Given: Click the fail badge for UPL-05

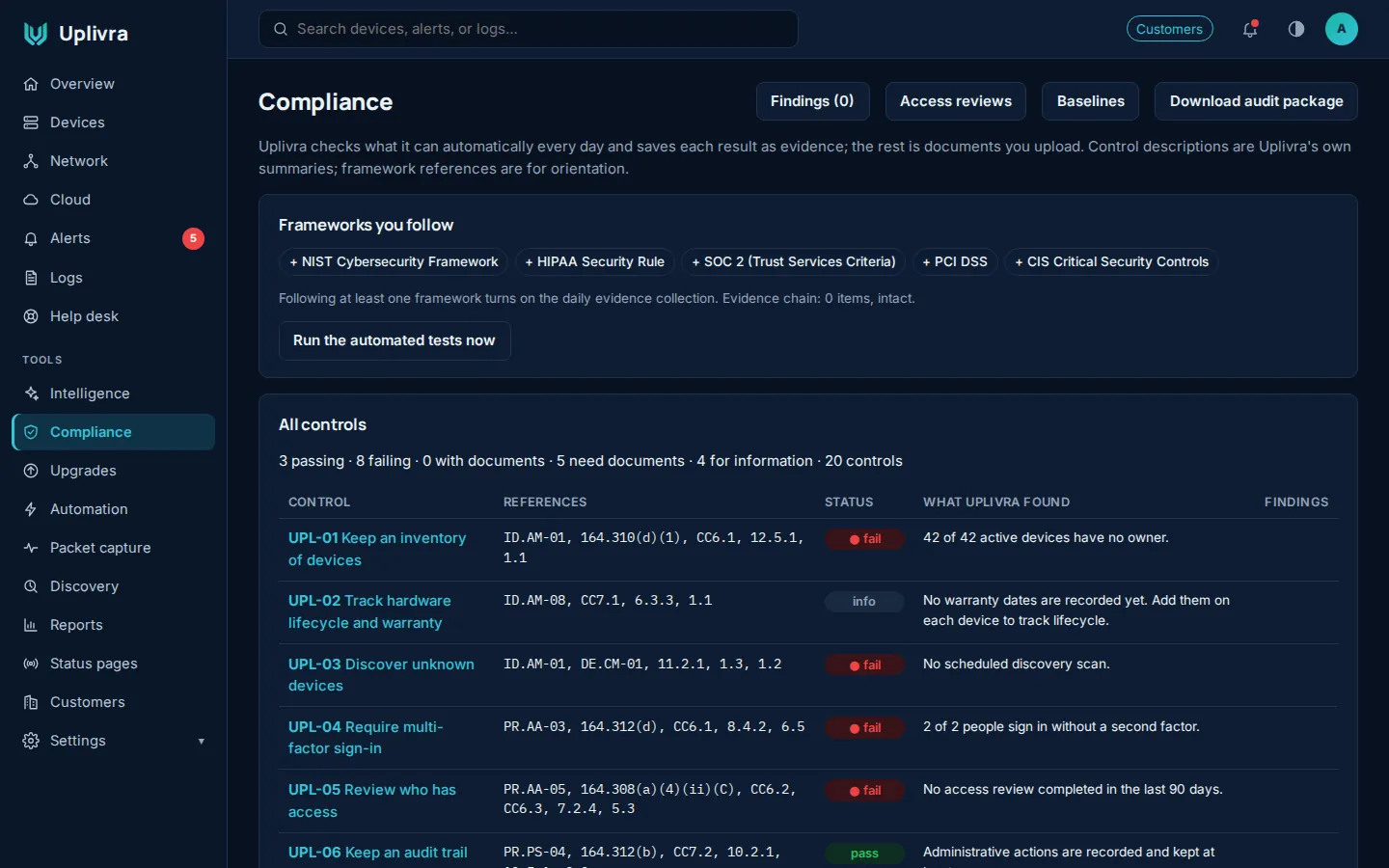Looking at the screenshot, I should 864,791.
